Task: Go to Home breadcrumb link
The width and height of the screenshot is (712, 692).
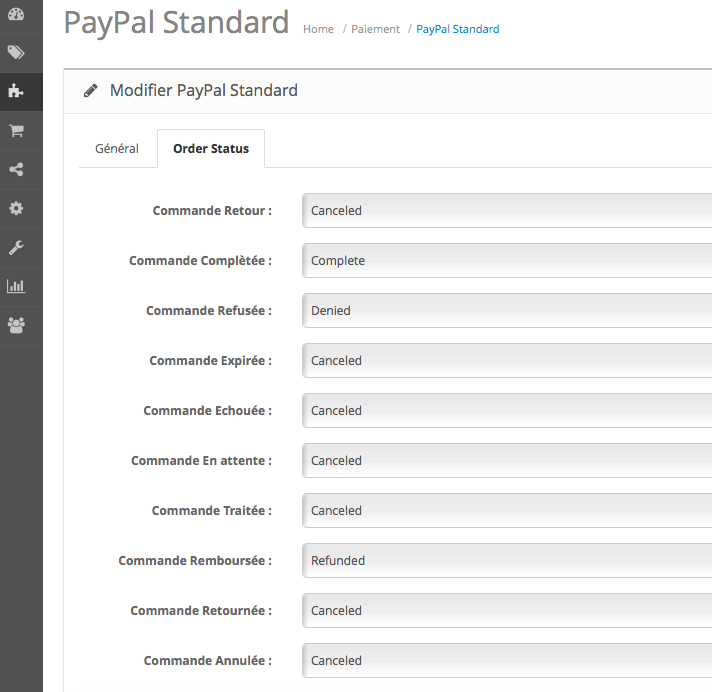Action: click(x=318, y=29)
